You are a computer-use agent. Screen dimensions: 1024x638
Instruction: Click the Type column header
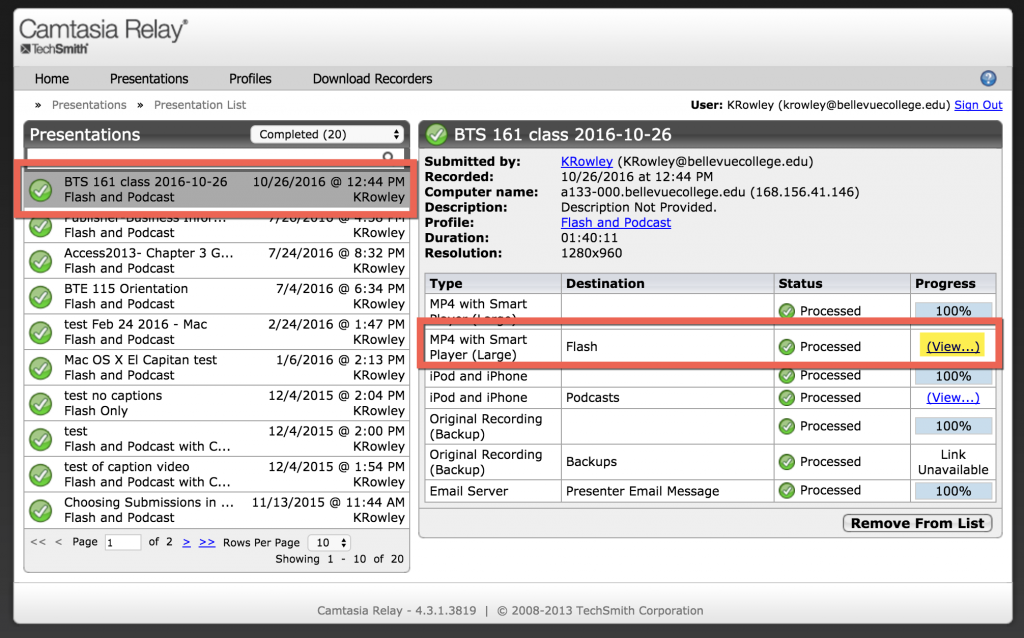click(493, 283)
